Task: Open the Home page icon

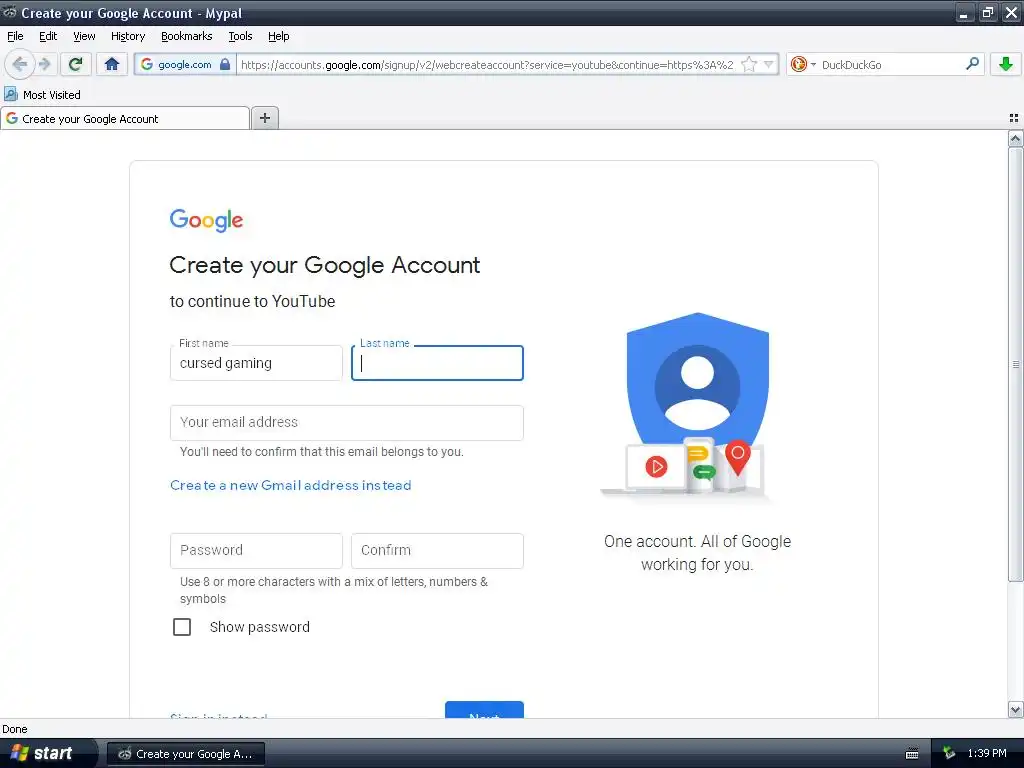Action: click(x=112, y=64)
